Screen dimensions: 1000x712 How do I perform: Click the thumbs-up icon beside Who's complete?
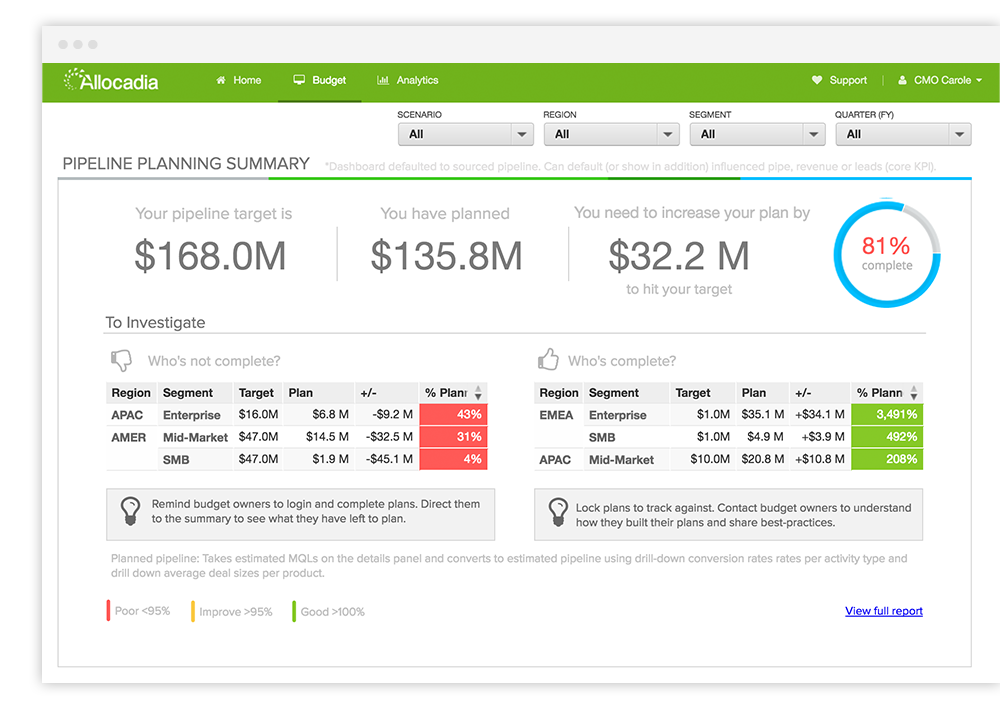coord(548,359)
